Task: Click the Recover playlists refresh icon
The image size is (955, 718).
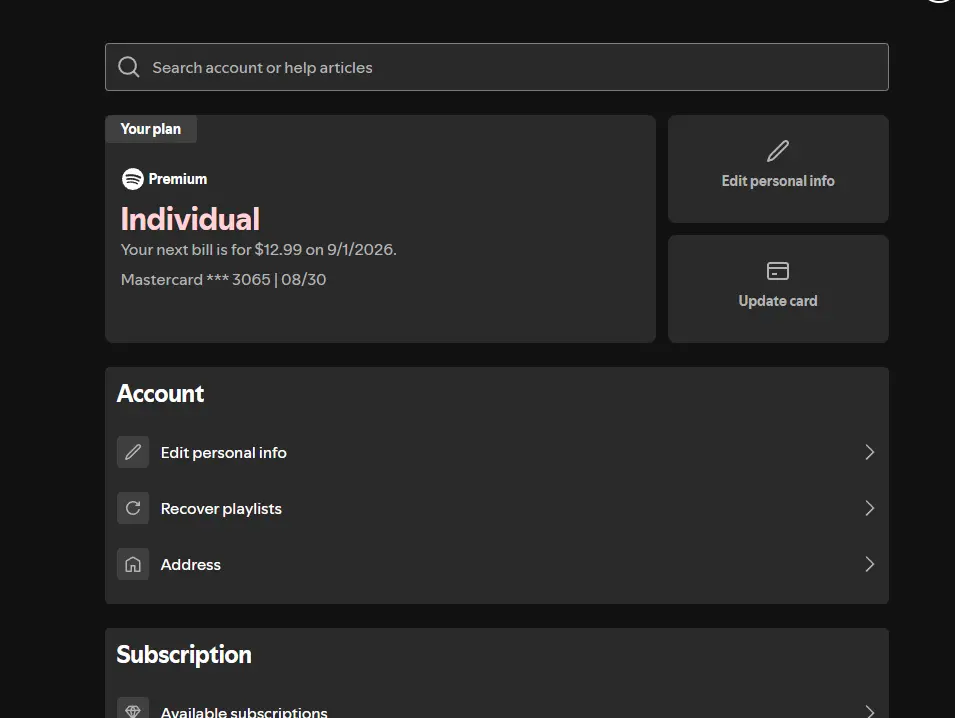Action: tap(133, 508)
